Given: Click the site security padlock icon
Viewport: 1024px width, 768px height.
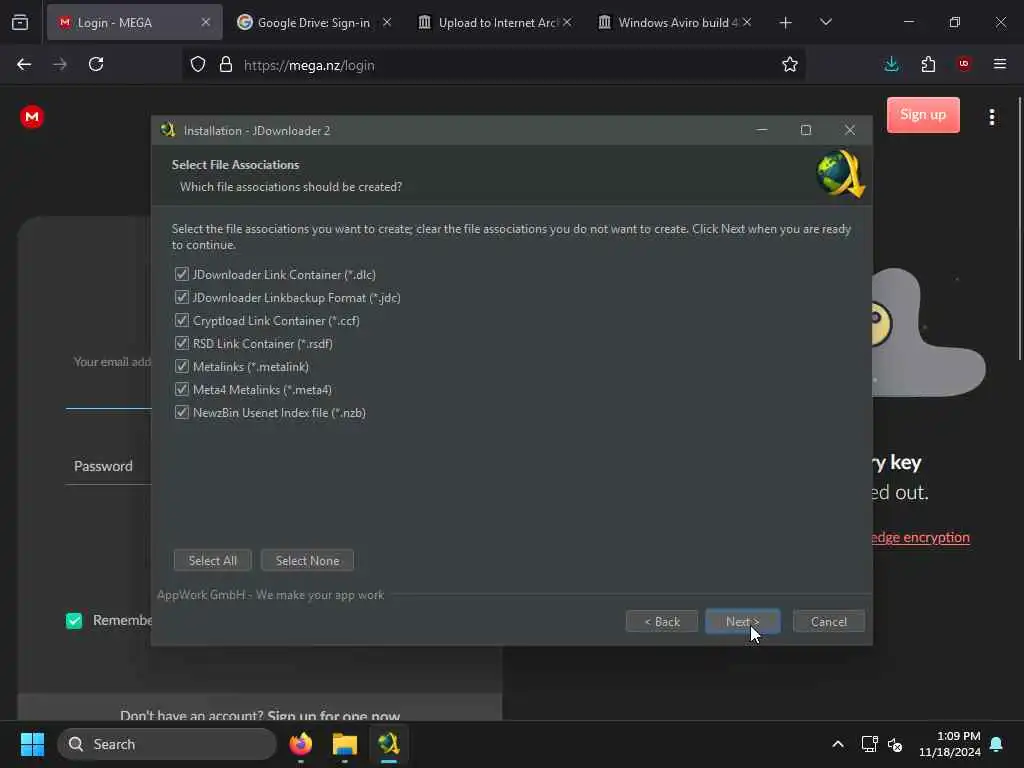Looking at the screenshot, I should (x=225, y=65).
